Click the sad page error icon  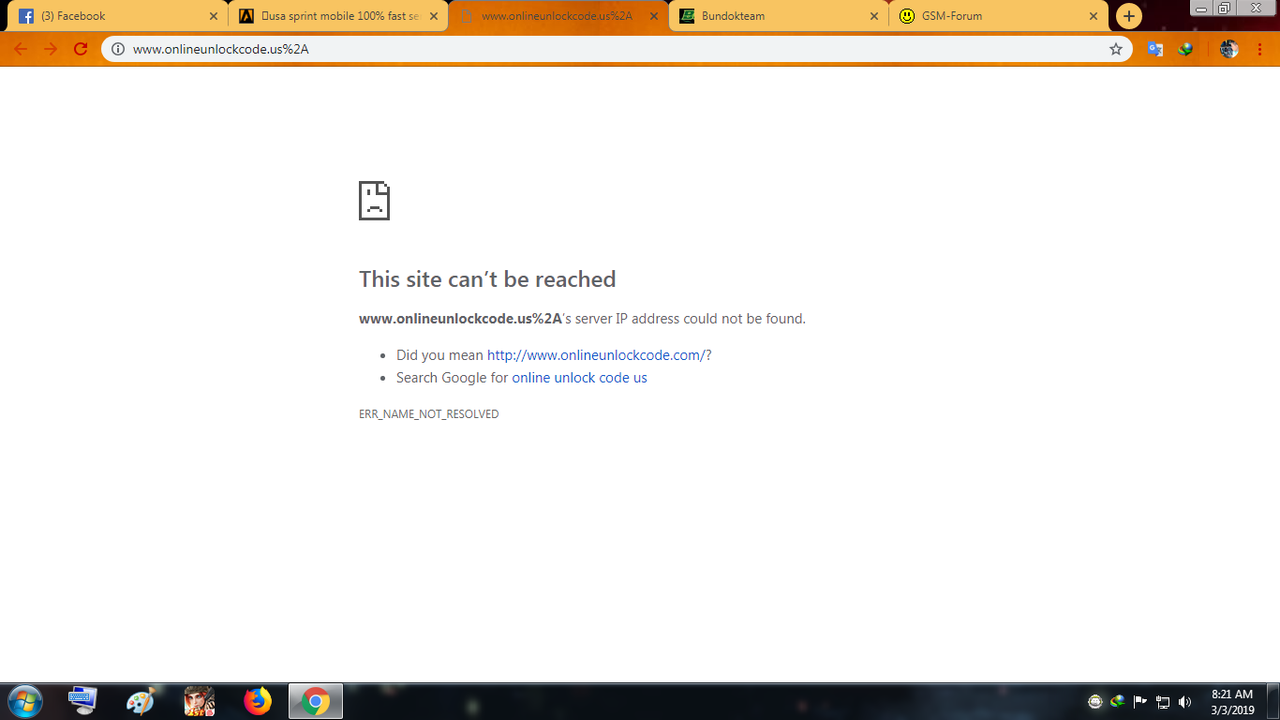click(x=374, y=201)
